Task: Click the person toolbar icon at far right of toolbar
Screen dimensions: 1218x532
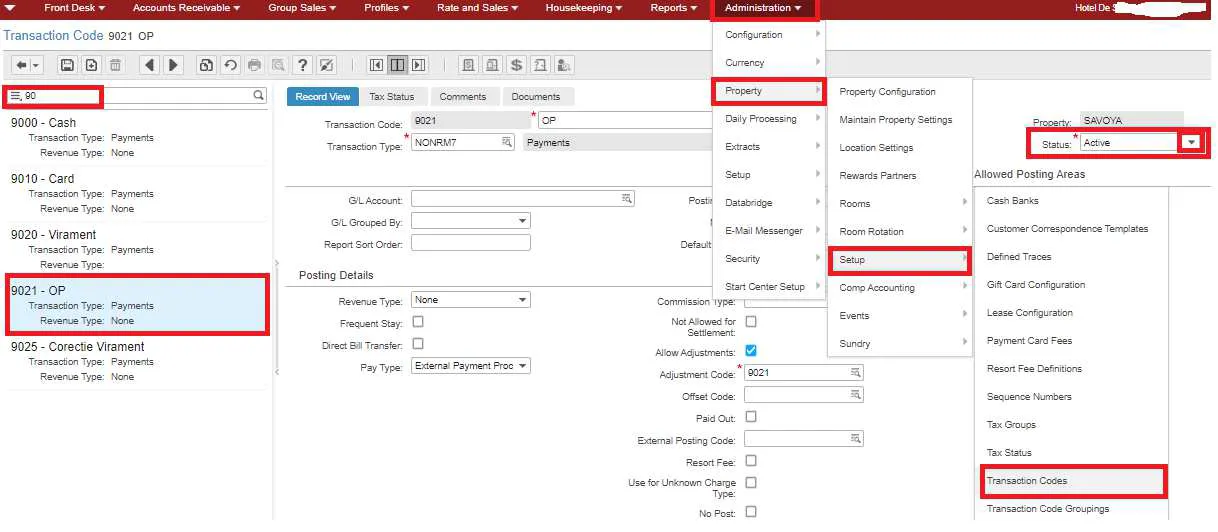Action: 564,65
